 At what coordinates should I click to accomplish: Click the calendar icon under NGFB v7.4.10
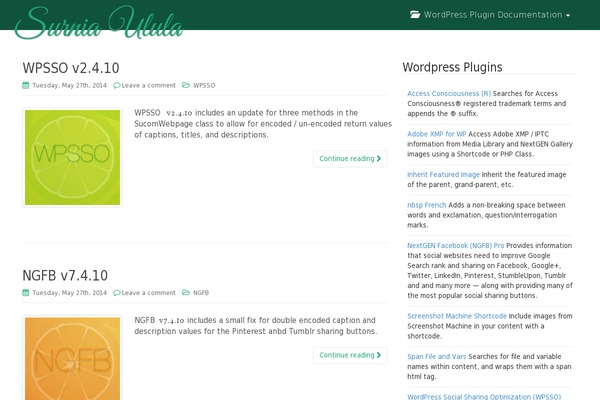(26, 292)
